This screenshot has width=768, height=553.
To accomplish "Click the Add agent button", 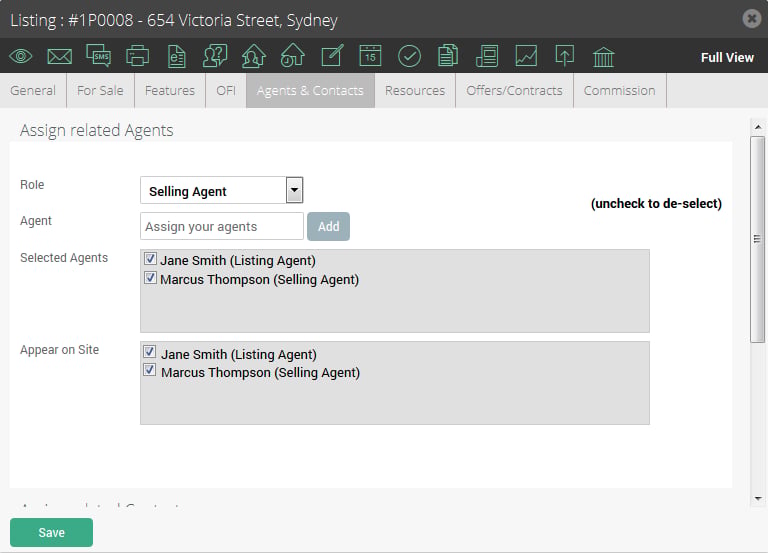I will (x=328, y=226).
